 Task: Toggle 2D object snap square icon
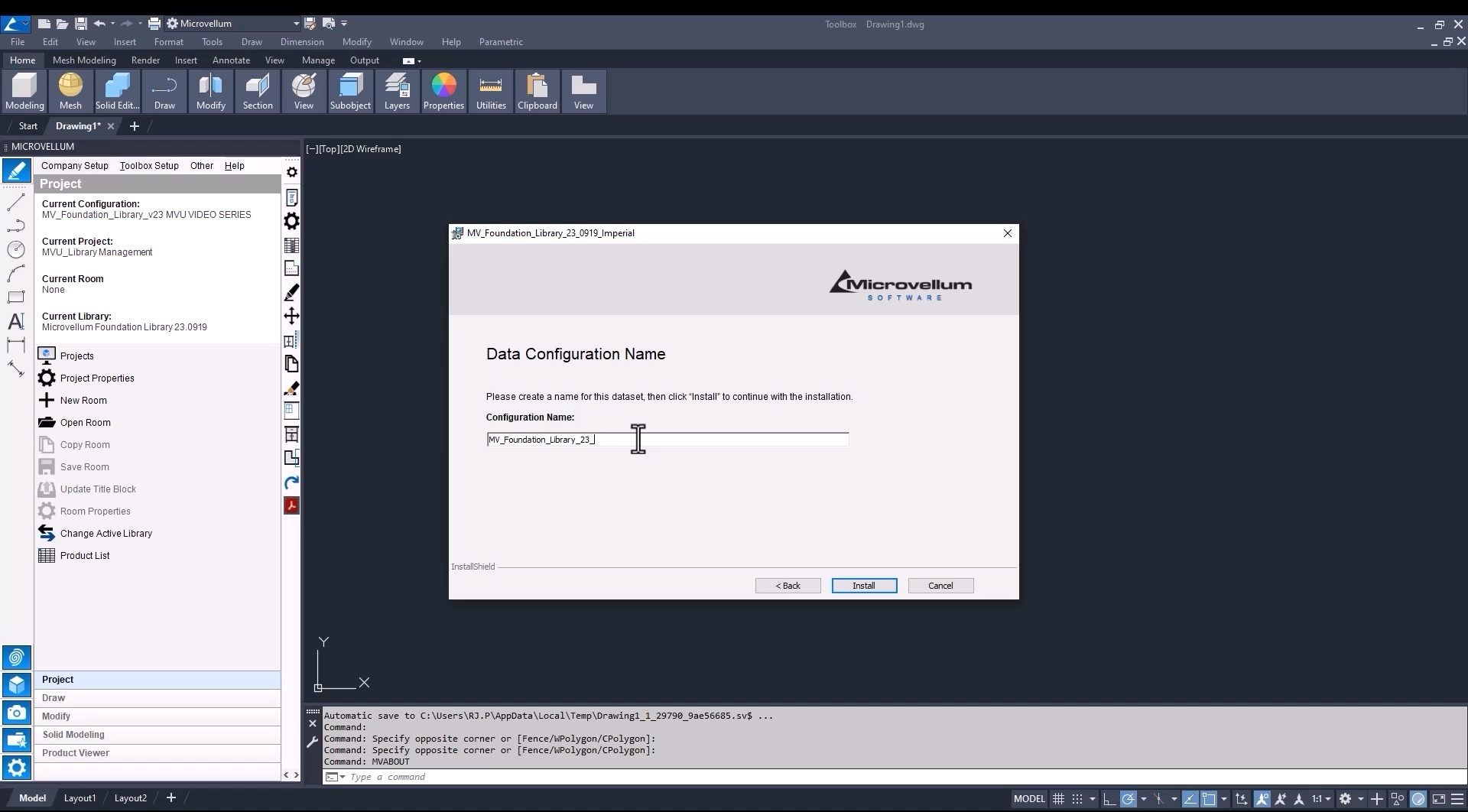coord(1209,798)
